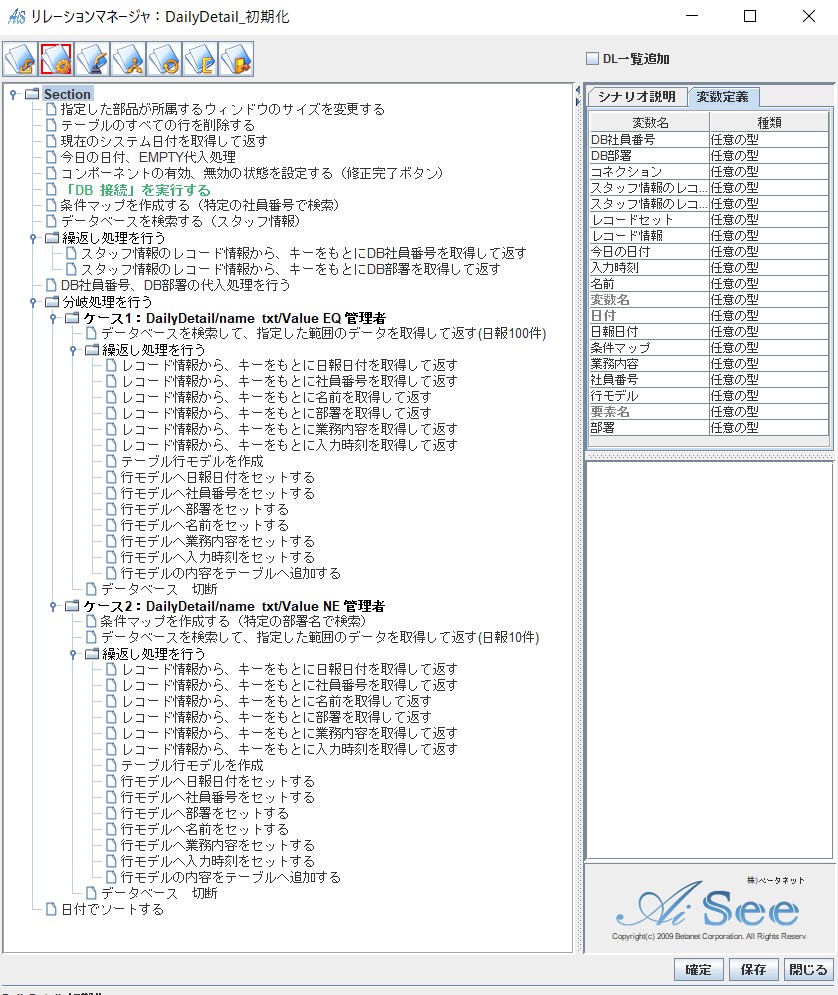Click the 種類 column header
Viewport: 838px width, 995px height.
click(769, 122)
